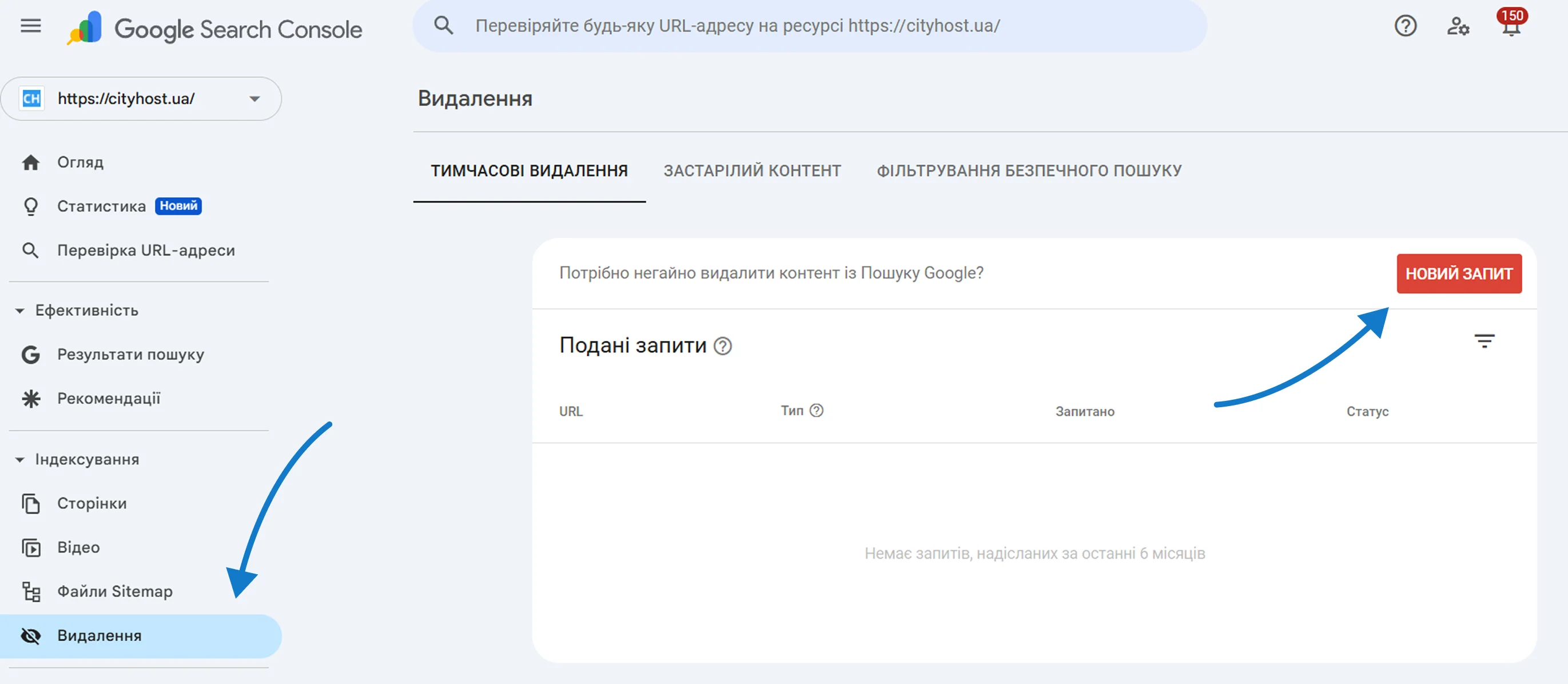
Task: Collapse the Індексування section
Action: 20,459
